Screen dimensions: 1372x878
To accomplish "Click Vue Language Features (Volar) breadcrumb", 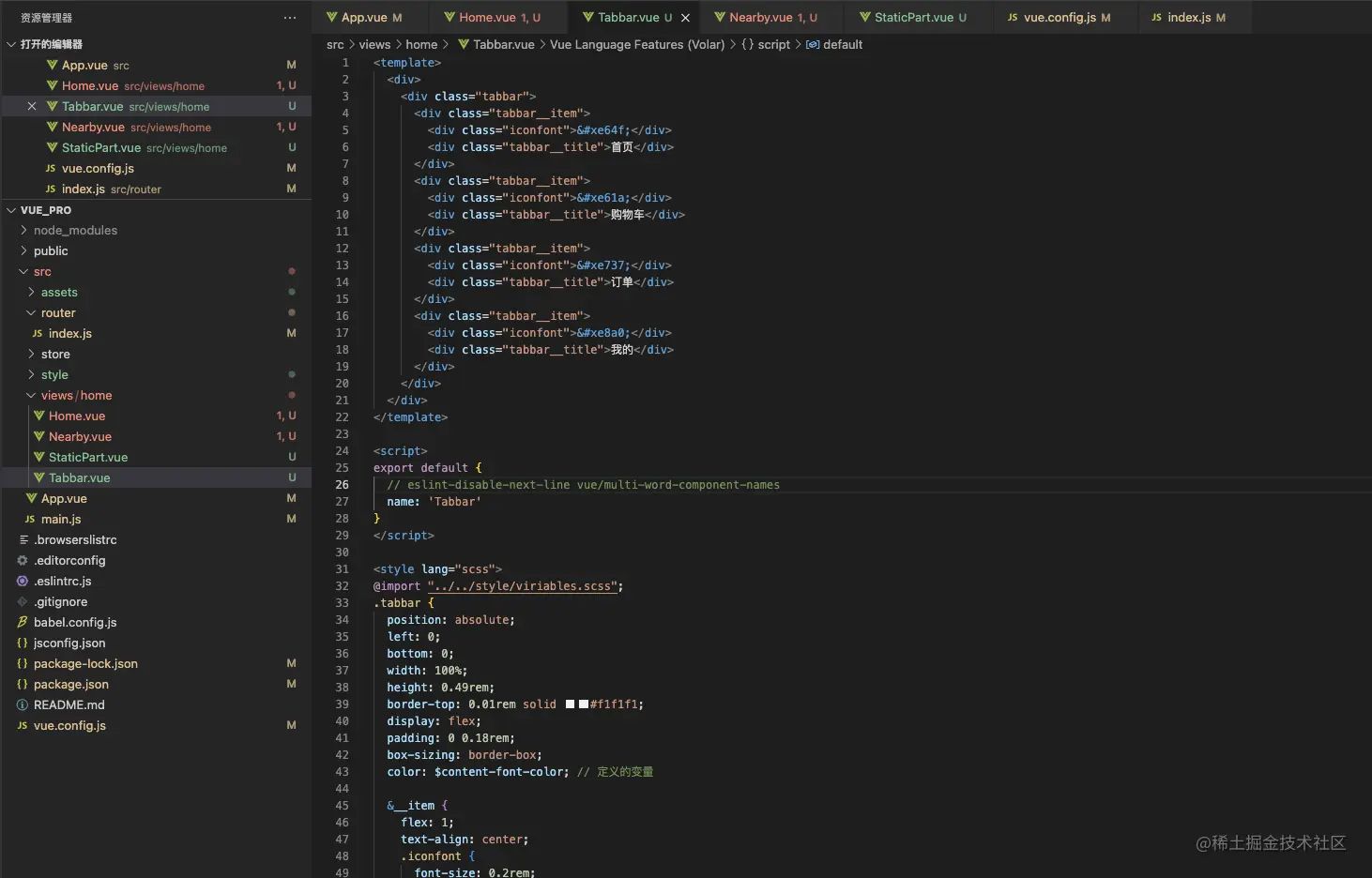I will coord(637,44).
